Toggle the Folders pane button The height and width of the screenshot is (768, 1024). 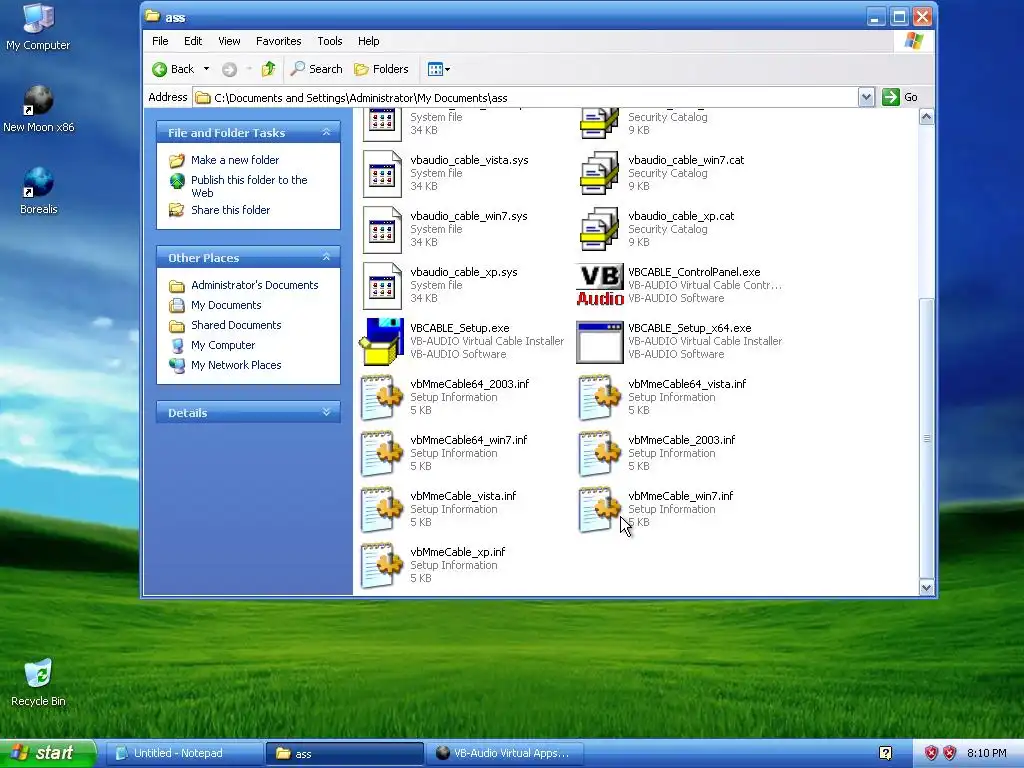pyautogui.click(x=381, y=69)
